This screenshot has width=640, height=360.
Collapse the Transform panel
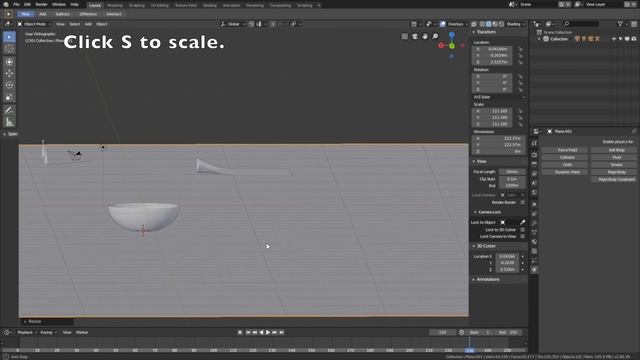(474, 32)
